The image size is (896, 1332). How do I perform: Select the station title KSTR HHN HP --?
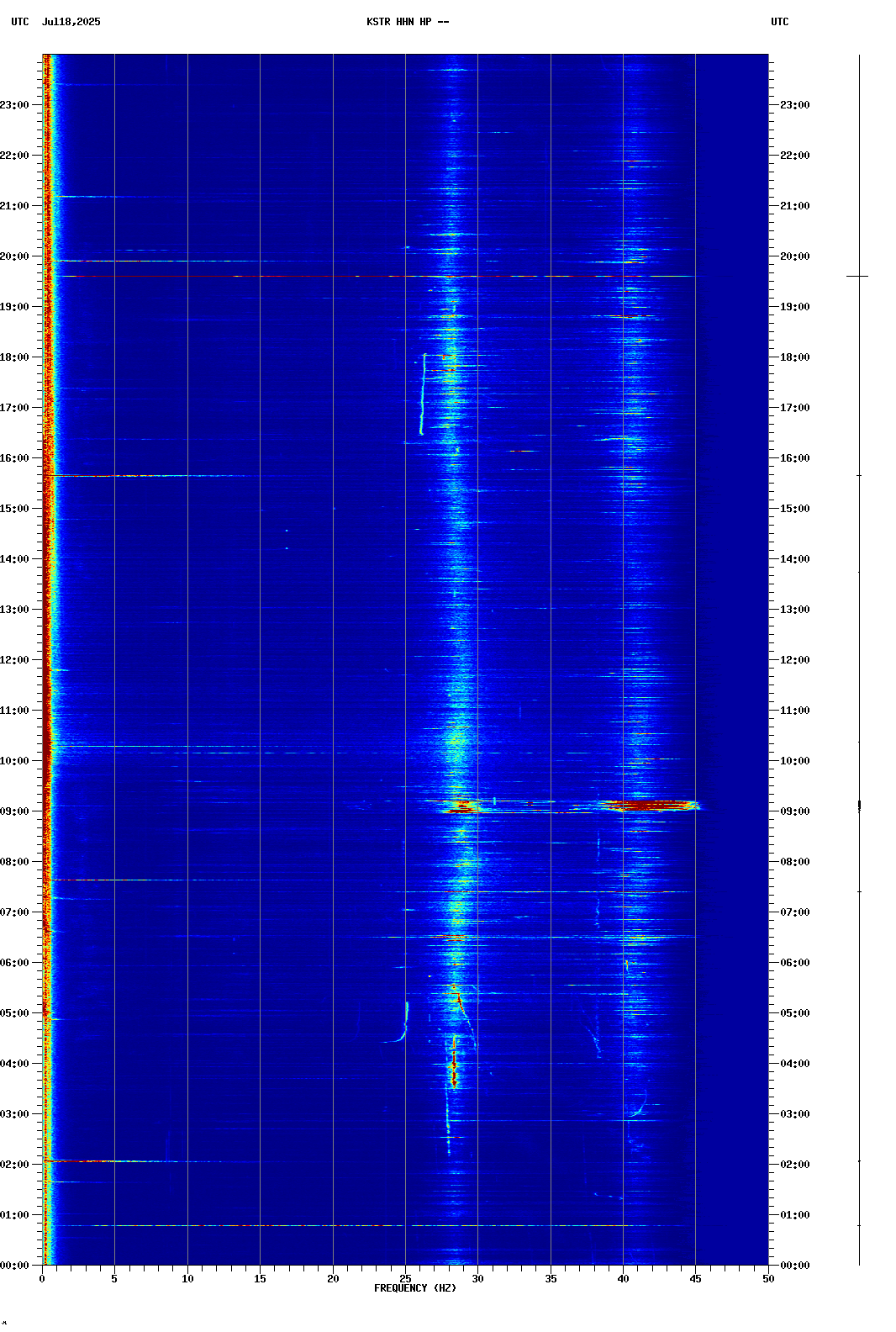click(408, 22)
